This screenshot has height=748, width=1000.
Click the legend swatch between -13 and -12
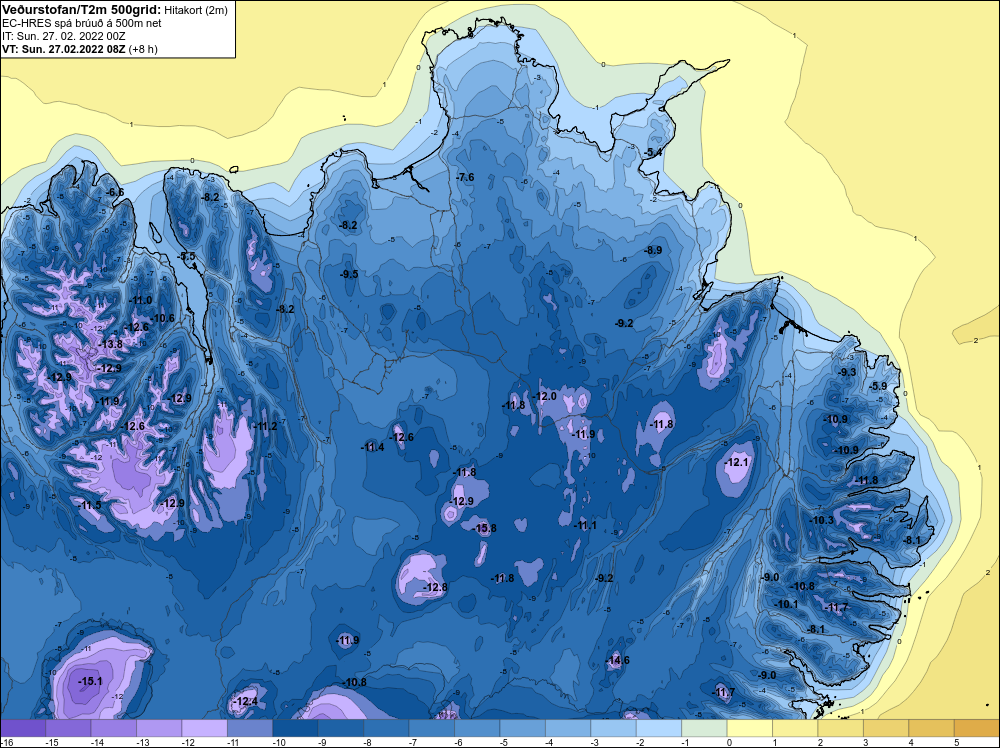point(159,728)
